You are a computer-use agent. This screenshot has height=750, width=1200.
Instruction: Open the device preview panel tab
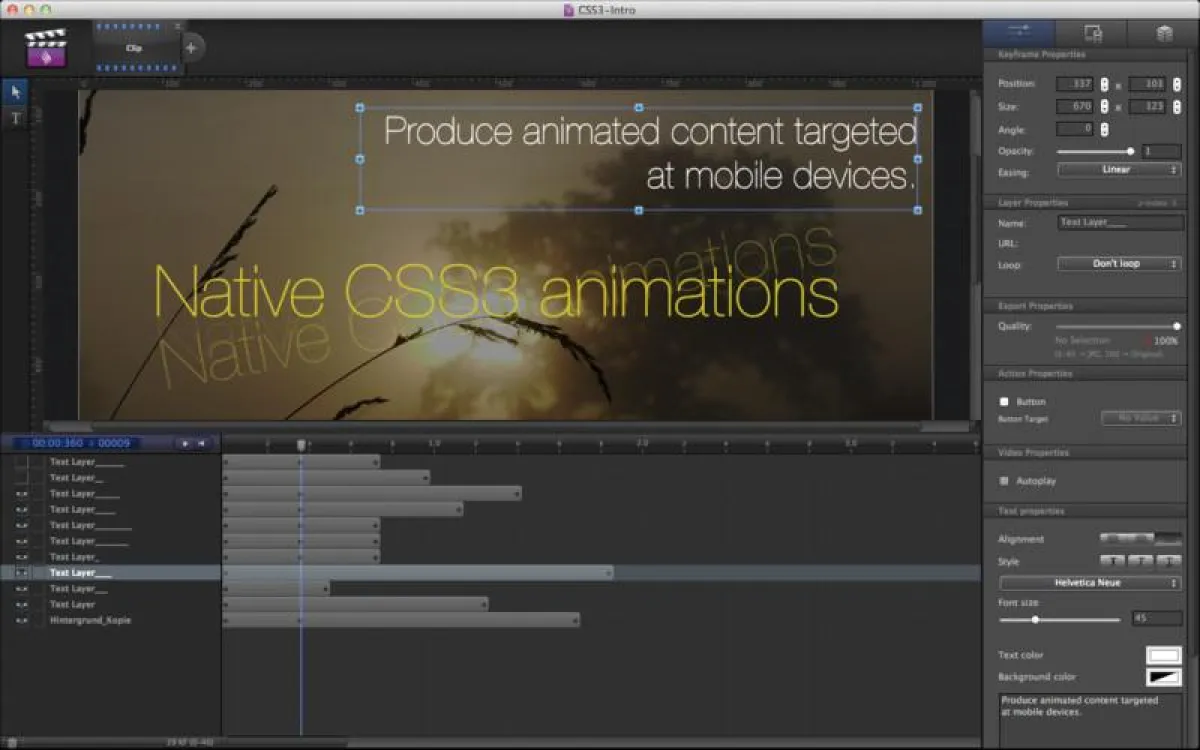tap(1092, 33)
